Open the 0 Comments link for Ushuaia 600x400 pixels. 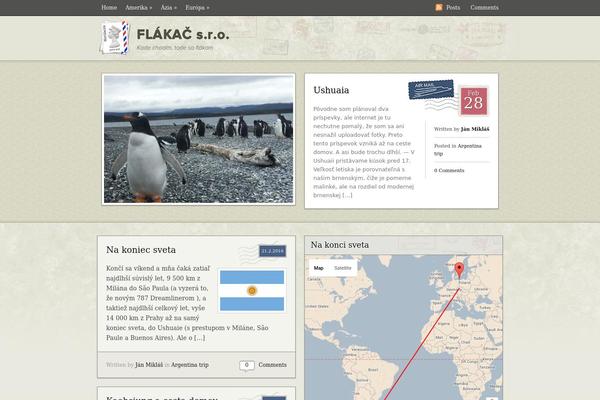pos(449,170)
